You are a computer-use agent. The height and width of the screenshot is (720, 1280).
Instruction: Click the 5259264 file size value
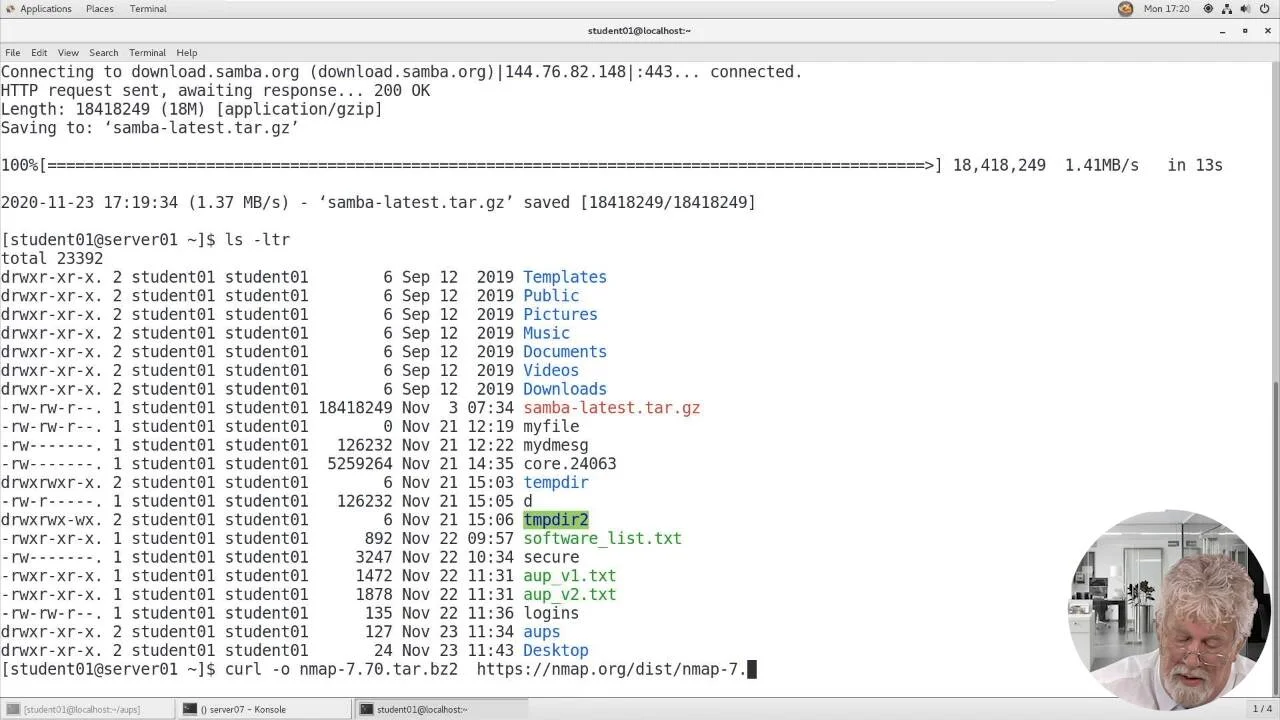tap(360, 464)
